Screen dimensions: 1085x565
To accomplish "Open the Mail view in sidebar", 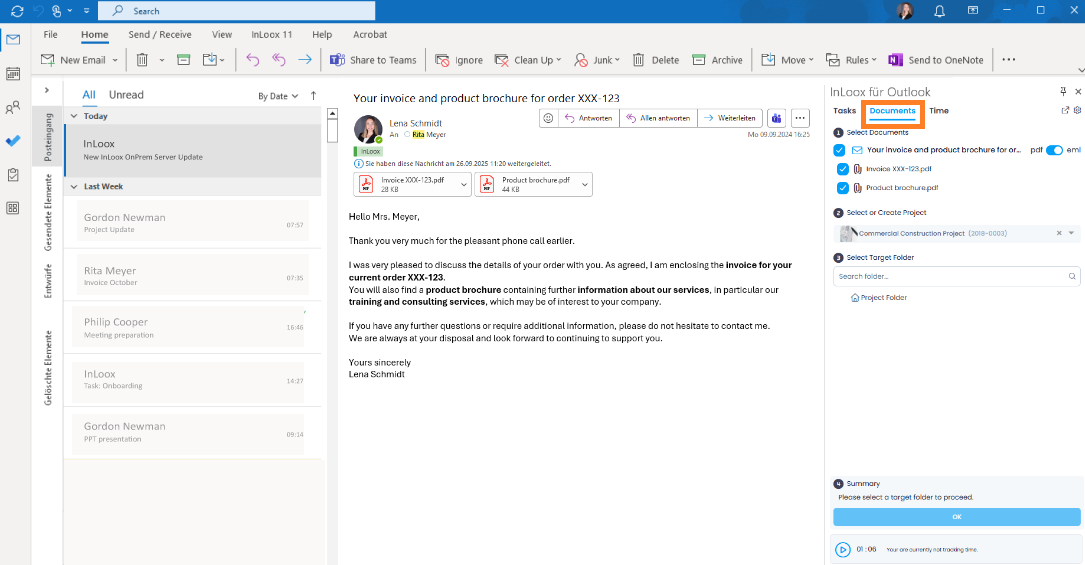I will [x=13, y=39].
